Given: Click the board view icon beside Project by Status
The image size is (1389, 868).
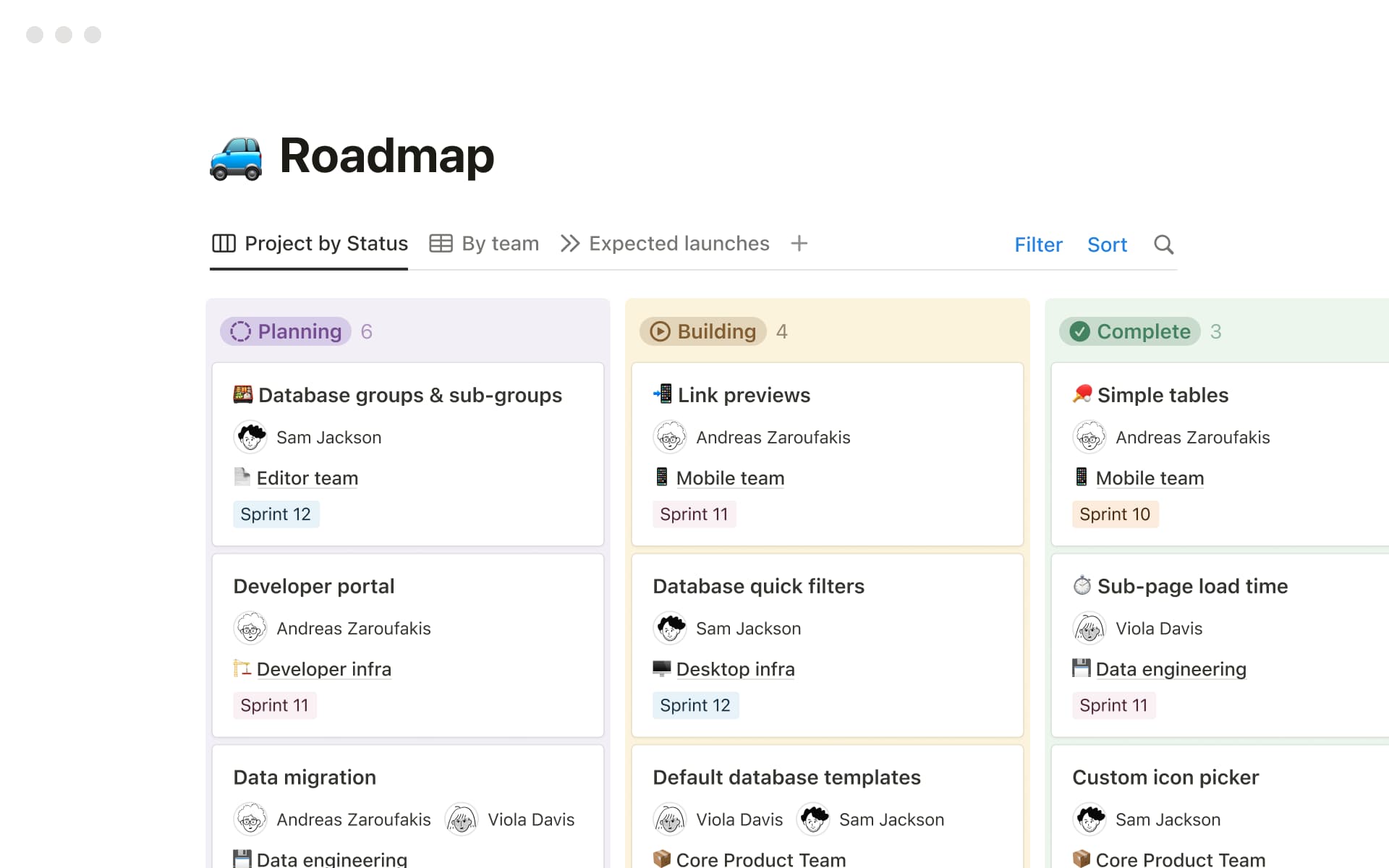Looking at the screenshot, I should click(223, 244).
